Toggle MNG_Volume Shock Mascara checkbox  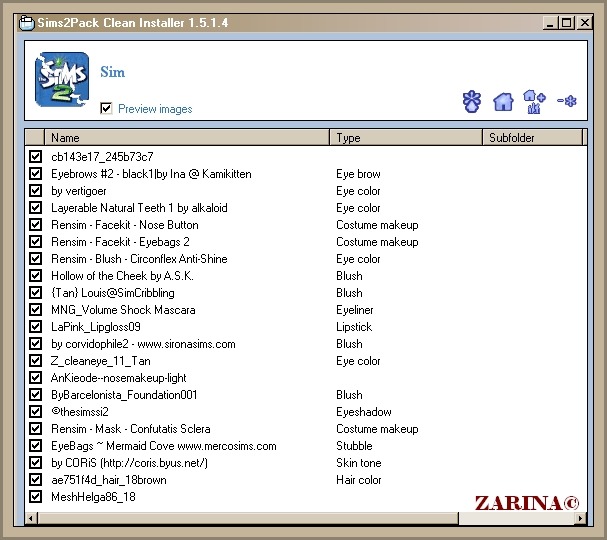click(x=36, y=310)
